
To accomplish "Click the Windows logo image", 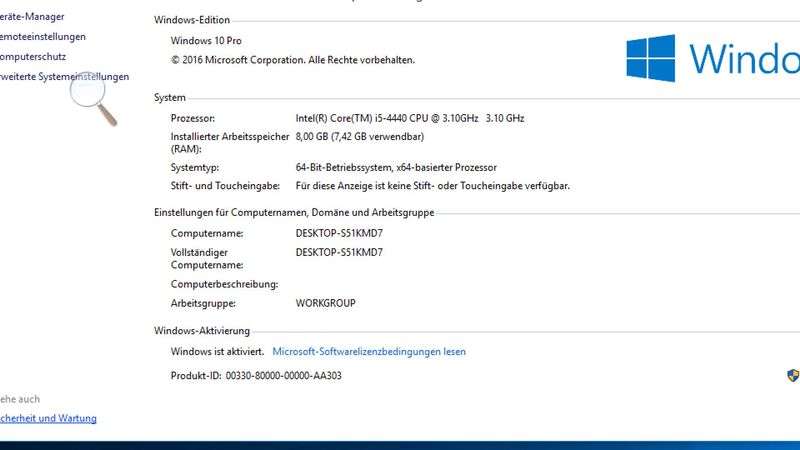I will coord(651,58).
